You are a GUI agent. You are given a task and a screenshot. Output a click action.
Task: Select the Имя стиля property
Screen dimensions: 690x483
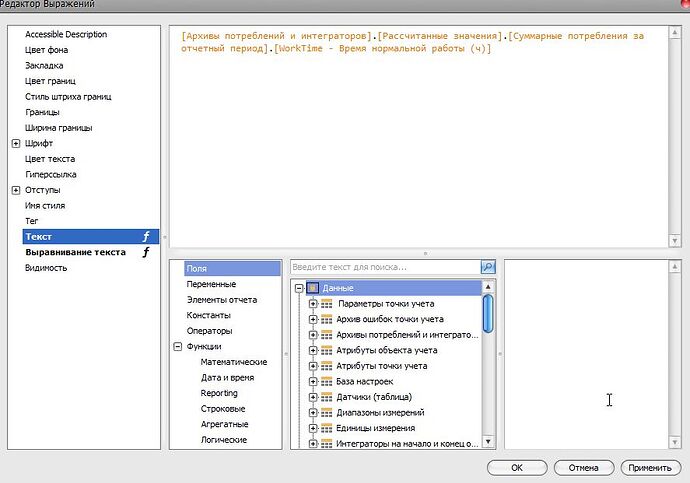pos(45,205)
